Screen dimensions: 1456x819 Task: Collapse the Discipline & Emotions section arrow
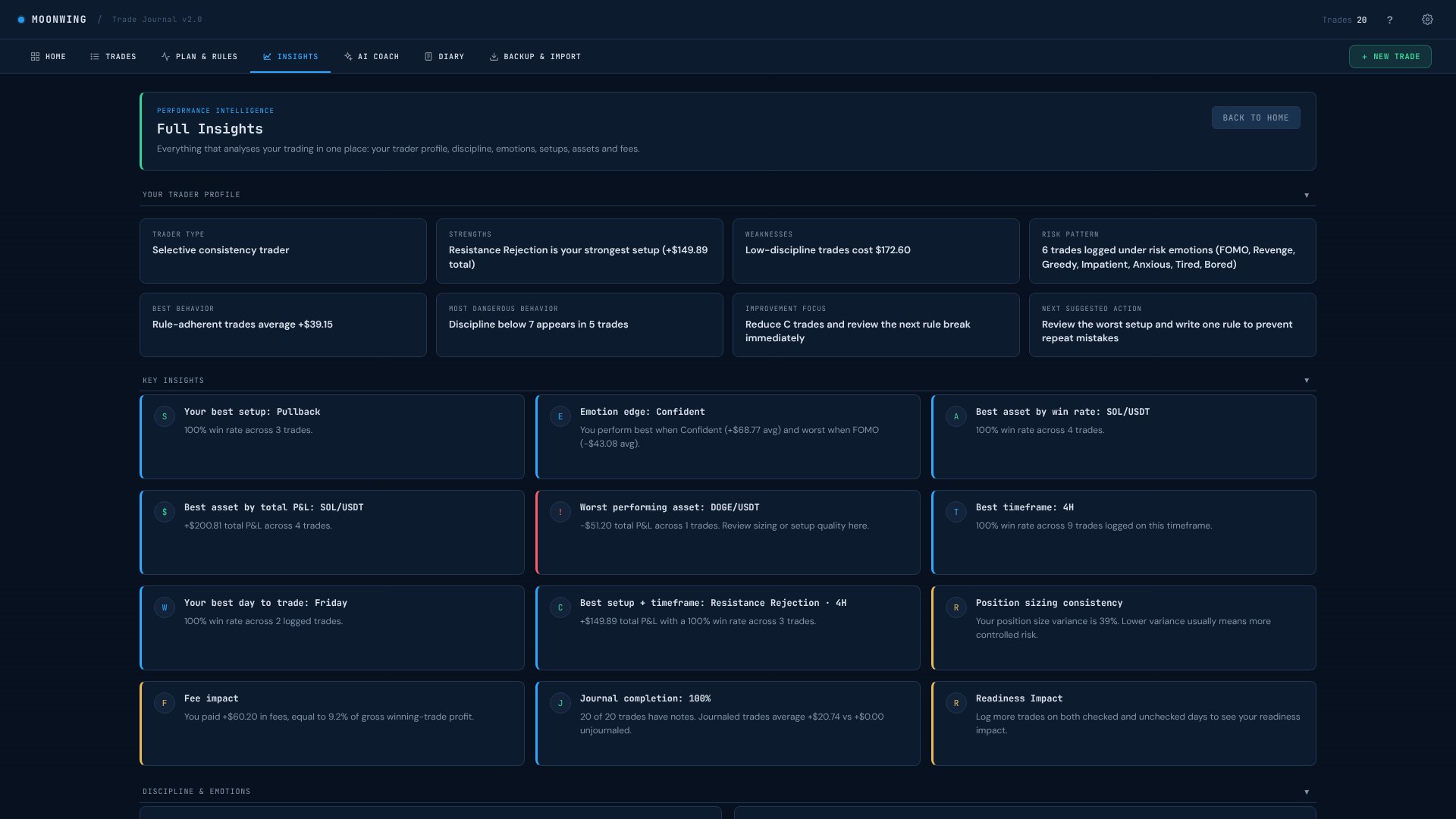click(1307, 792)
